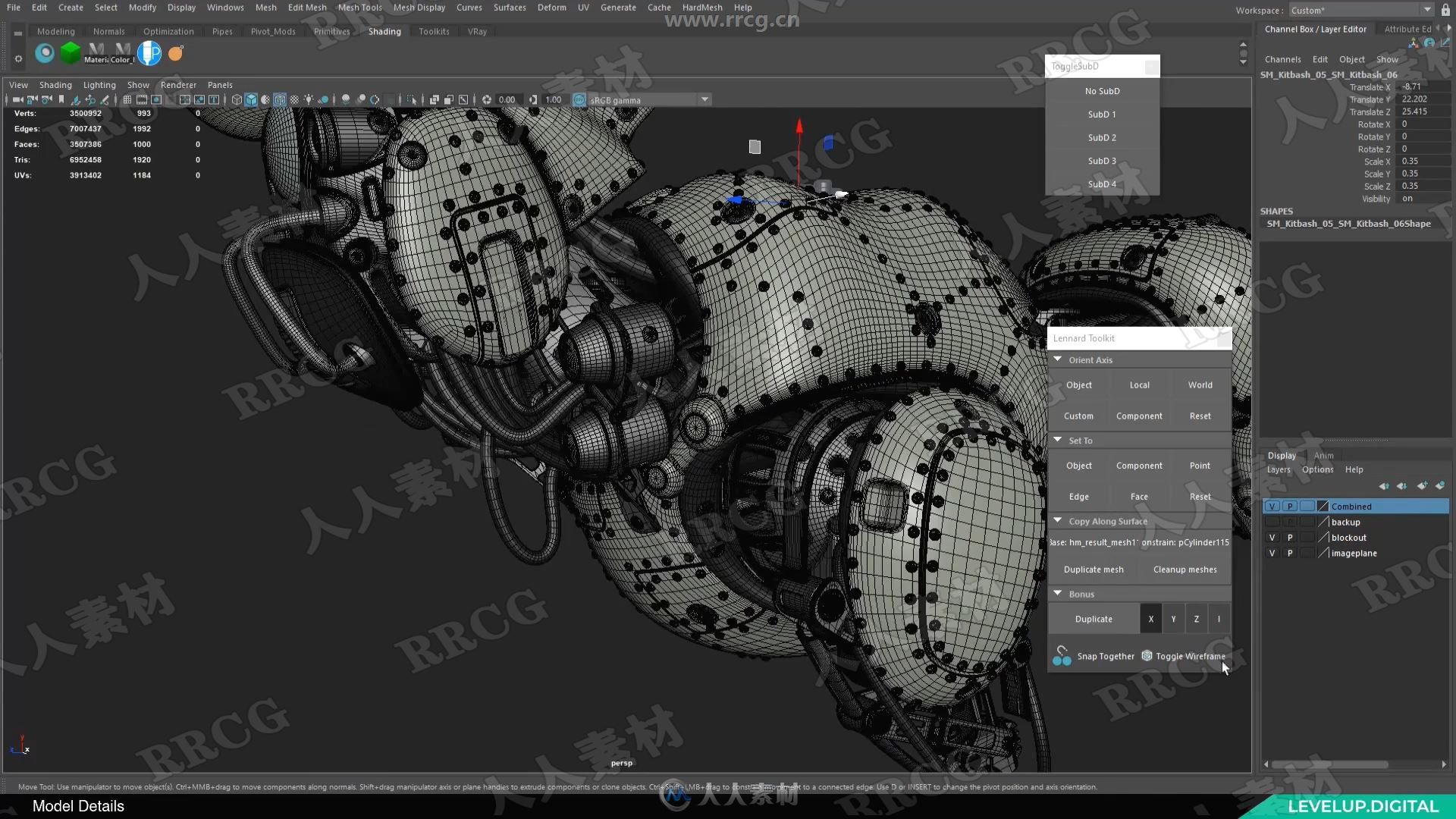Image resolution: width=1456 pixels, height=819 pixels.
Task: Expand the Bonus section in Lennard Toolkit
Action: click(x=1057, y=593)
